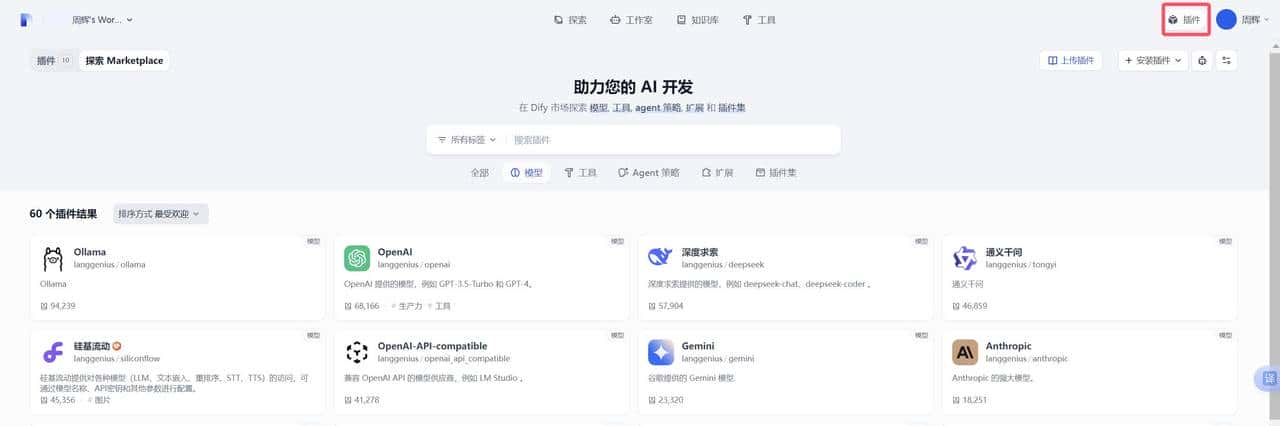Click the agent 策略 link in subtitle
This screenshot has width=1280, height=426.
tap(658, 107)
